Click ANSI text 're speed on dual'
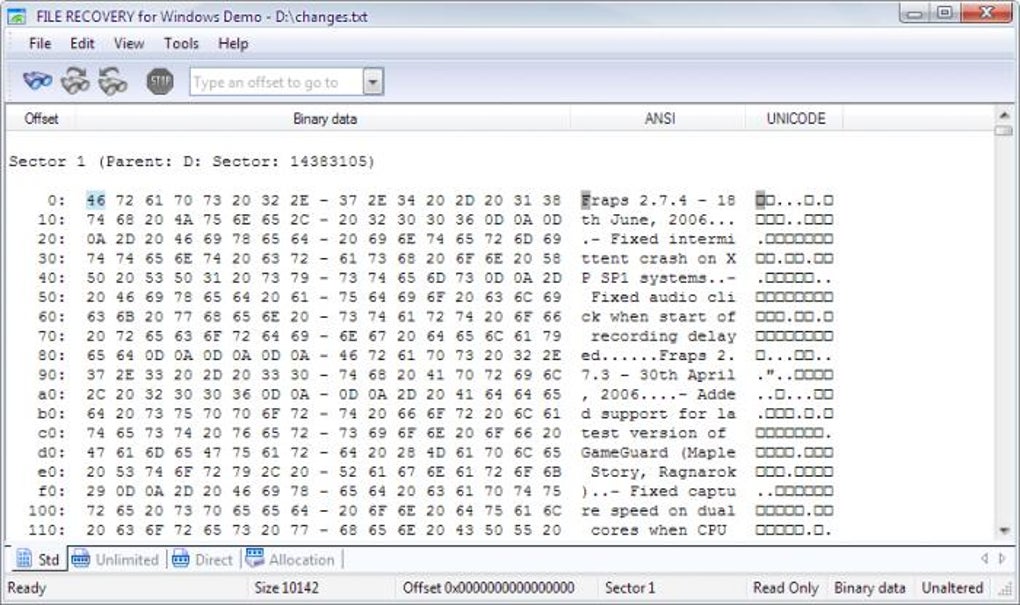 [658, 511]
